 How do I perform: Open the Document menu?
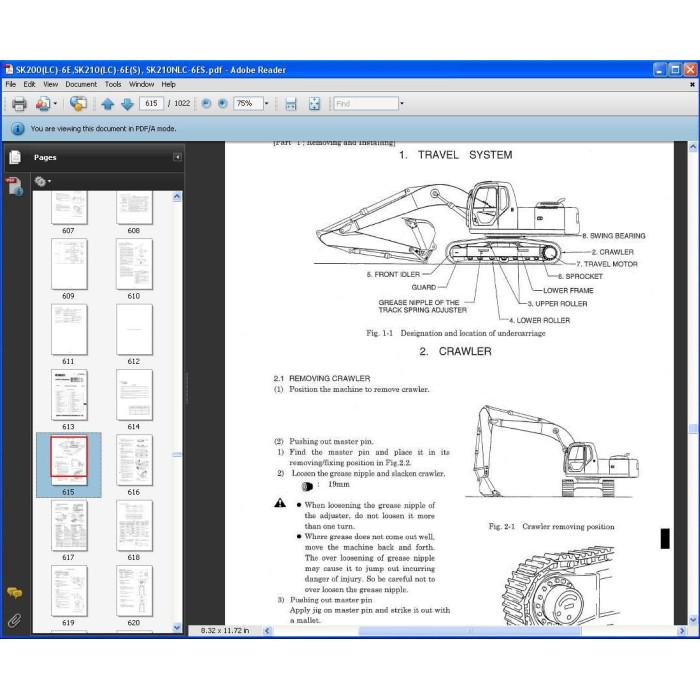pyautogui.click(x=81, y=84)
